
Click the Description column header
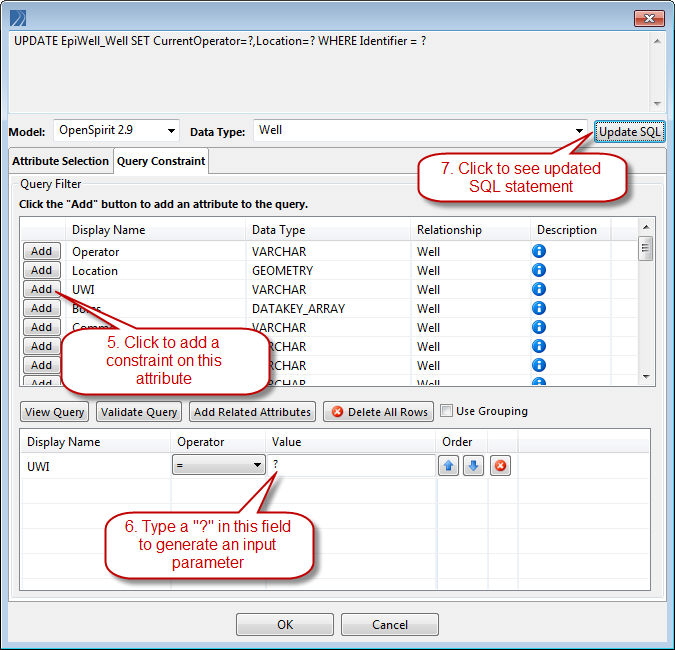tap(570, 229)
